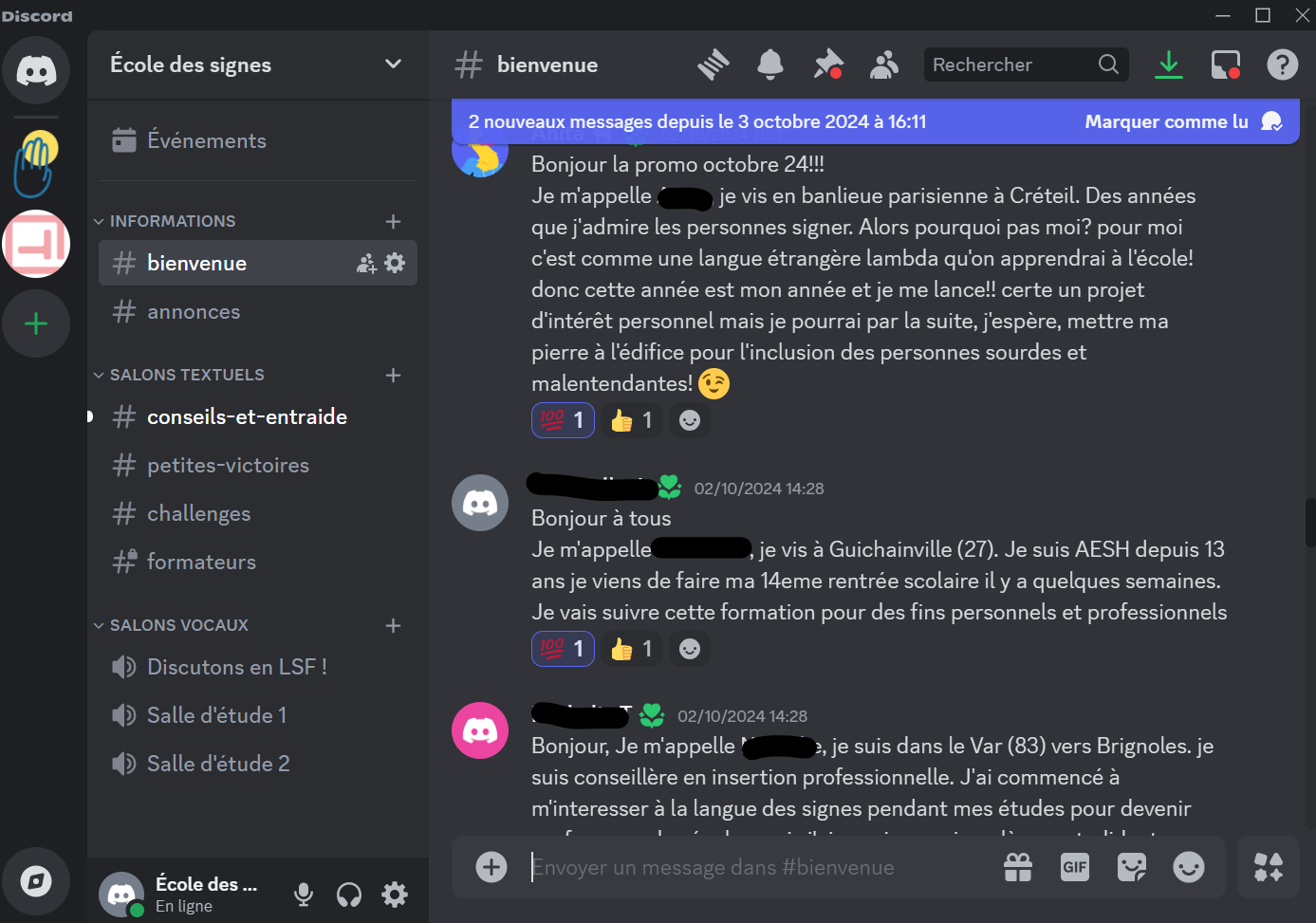Open the Inbox icon in header
This screenshot has height=923, width=1316.
(1226, 65)
